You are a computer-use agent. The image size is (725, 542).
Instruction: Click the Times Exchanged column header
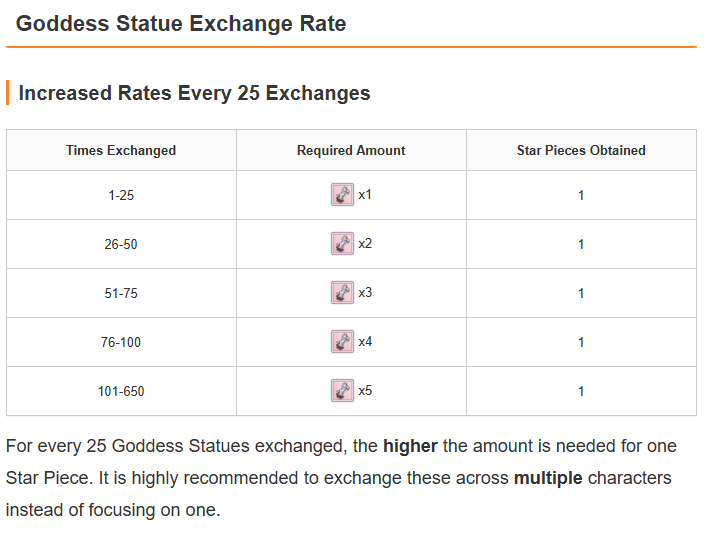click(121, 150)
